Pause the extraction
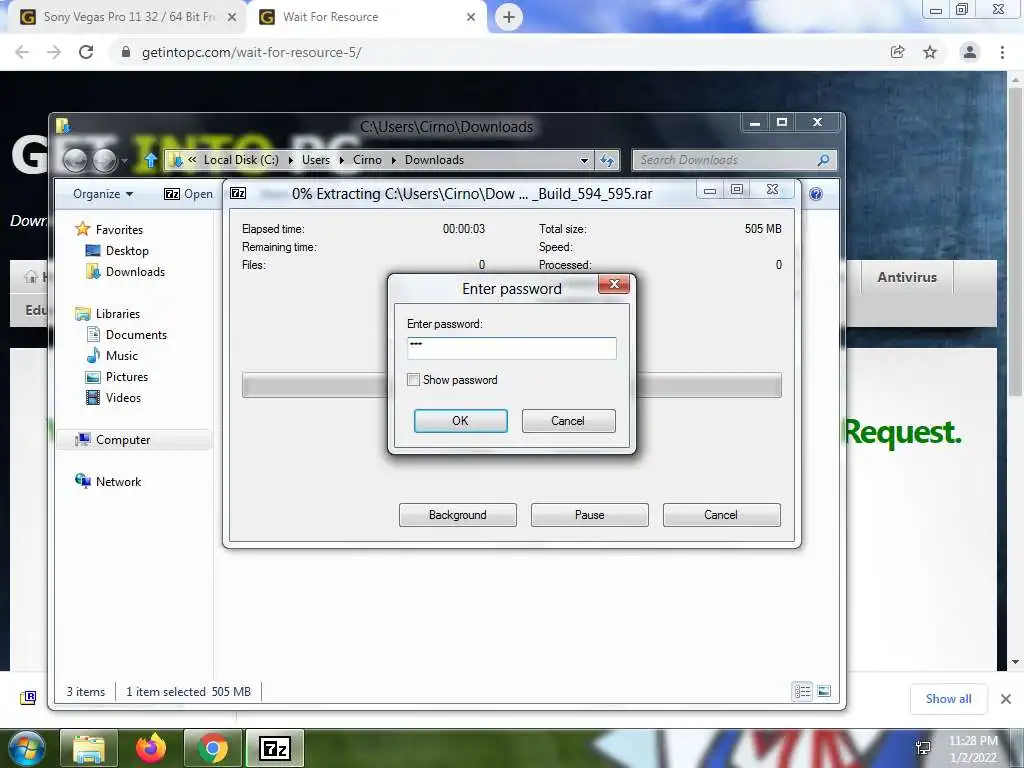Image resolution: width=1024 pixels, height=768 pixels. 590,515
